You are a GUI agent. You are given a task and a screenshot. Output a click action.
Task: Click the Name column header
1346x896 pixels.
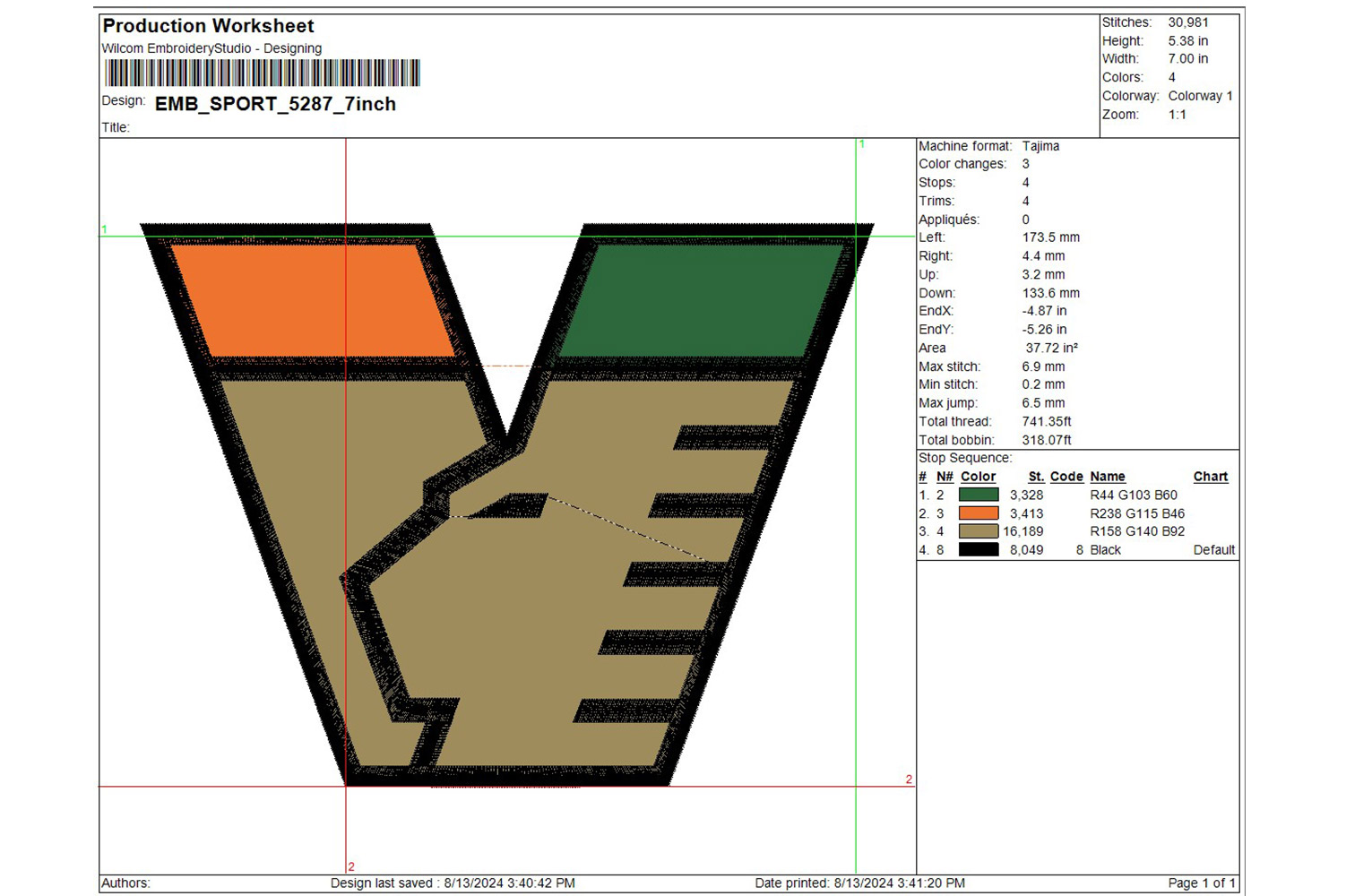[x=1108, y=477]
